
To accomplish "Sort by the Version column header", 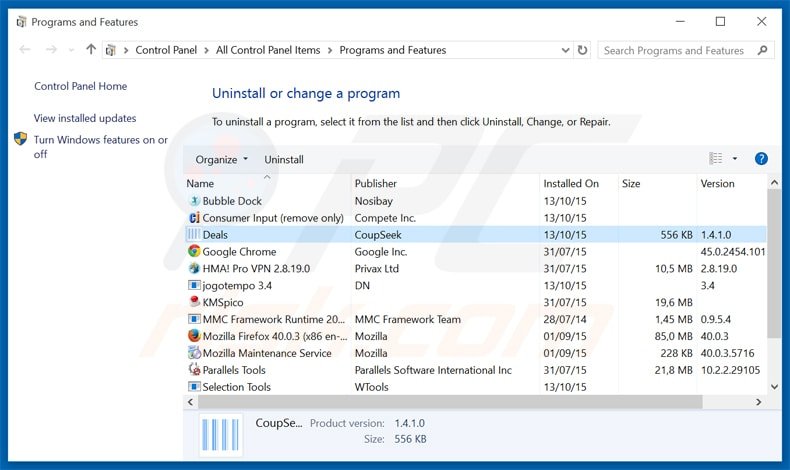I will 732,183.
